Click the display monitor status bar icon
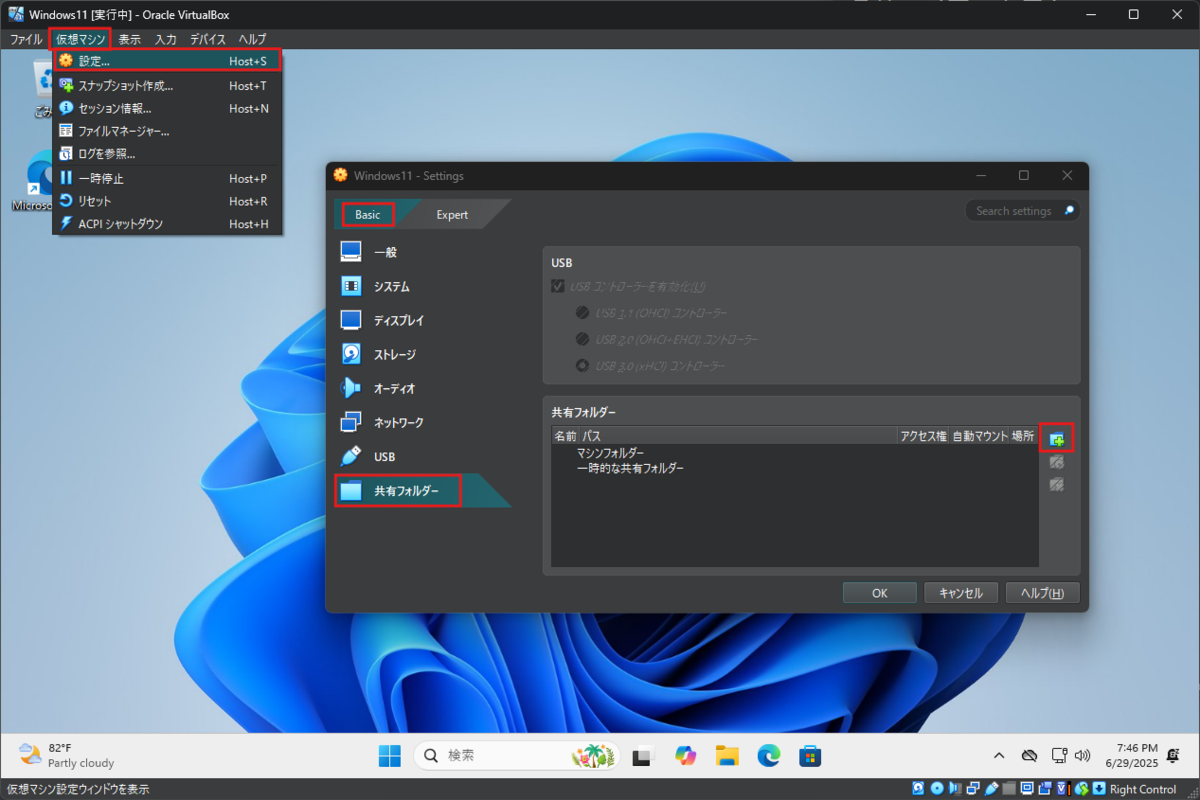 (x=1027, y=789)
